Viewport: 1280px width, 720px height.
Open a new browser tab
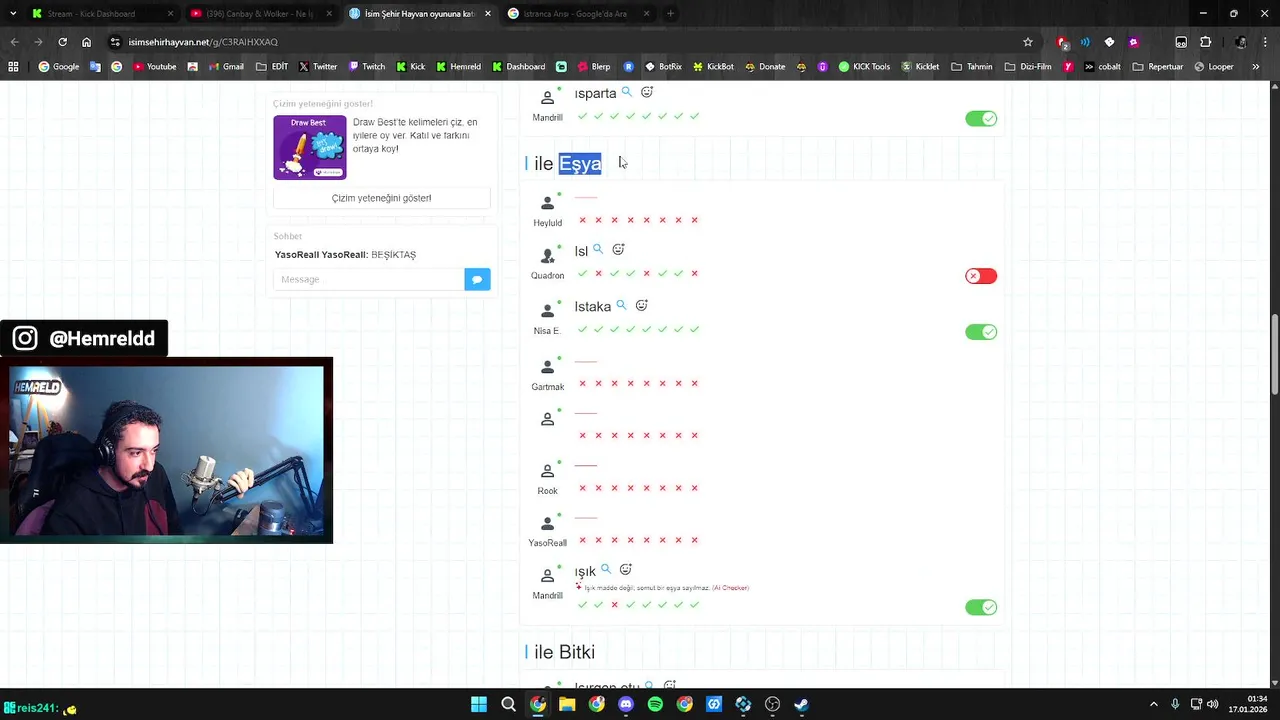tap(670, 14)
